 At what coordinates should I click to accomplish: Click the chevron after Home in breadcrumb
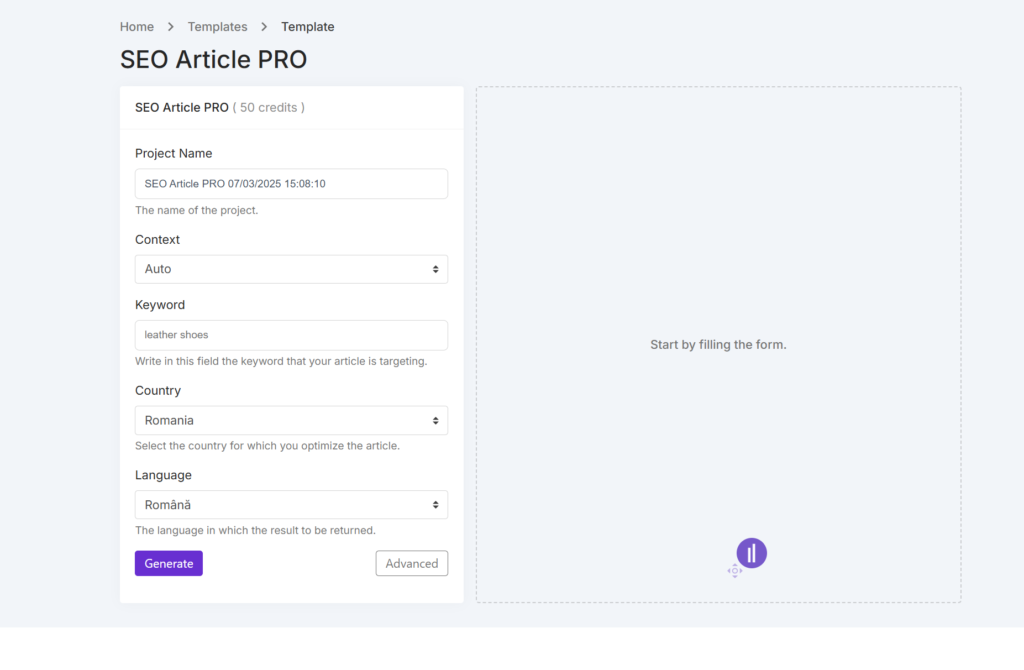pyautogui.click(x=171, y=27)
